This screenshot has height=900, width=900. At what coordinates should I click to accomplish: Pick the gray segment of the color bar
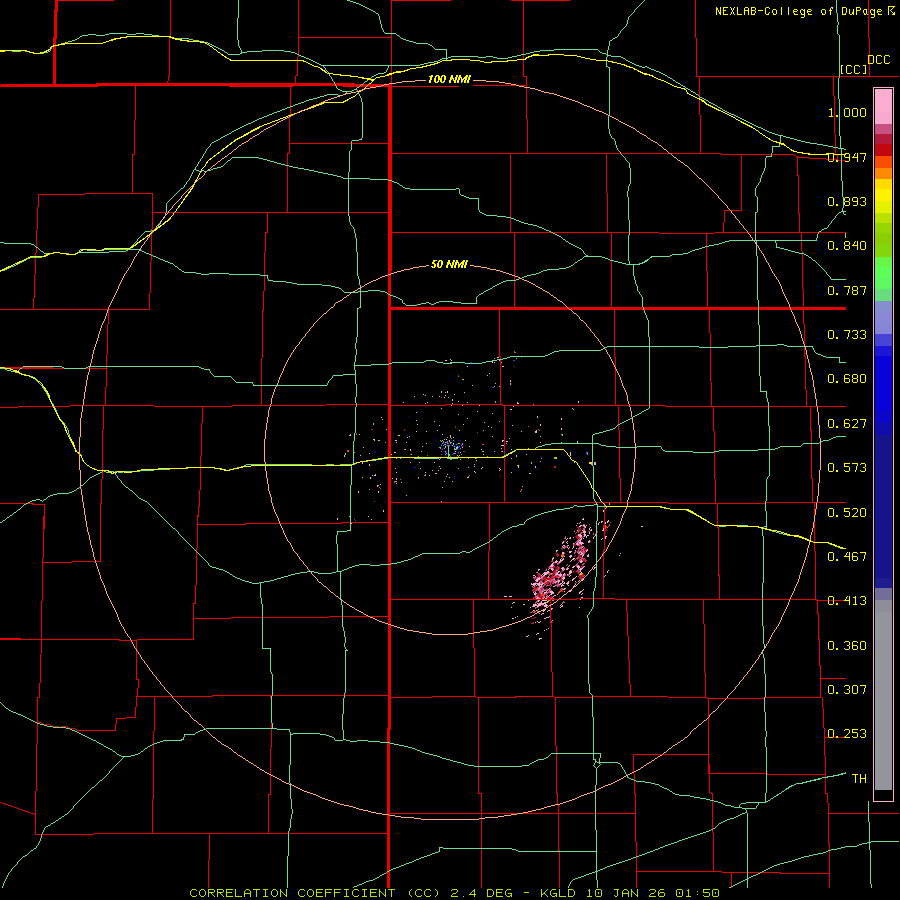[x=883, y=695]
